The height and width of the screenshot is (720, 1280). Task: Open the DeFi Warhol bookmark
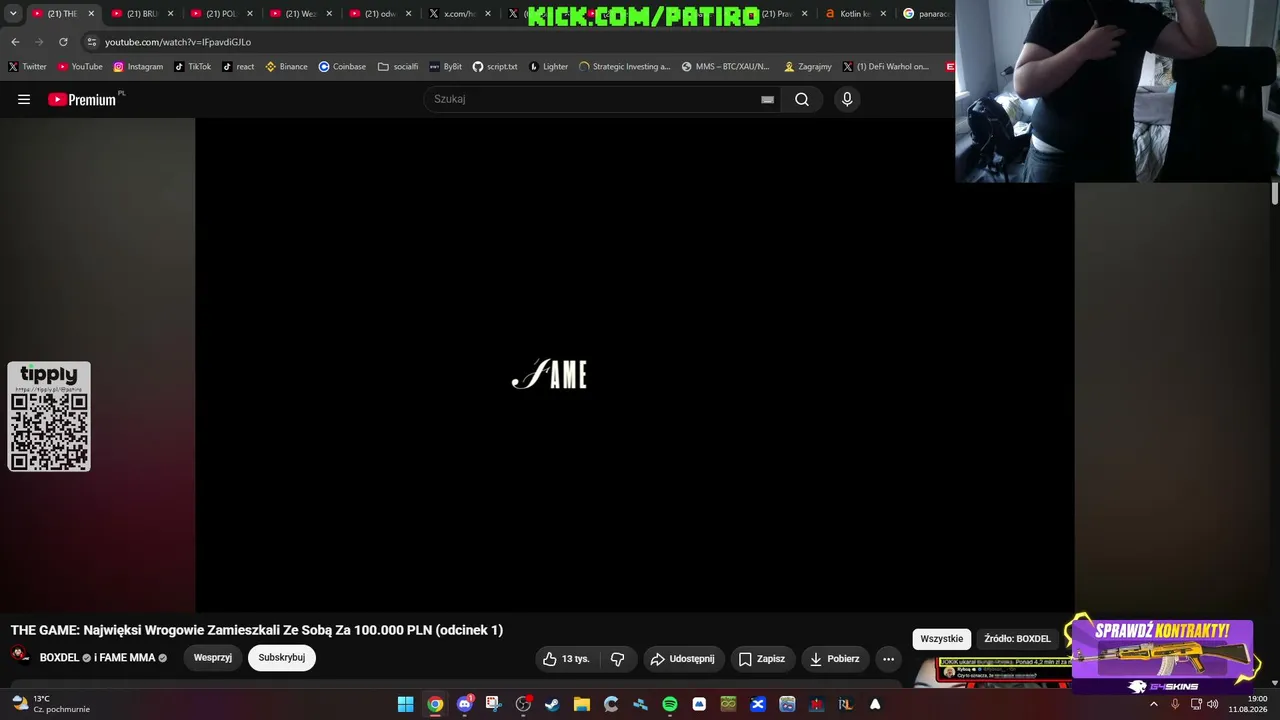(886, 67)
